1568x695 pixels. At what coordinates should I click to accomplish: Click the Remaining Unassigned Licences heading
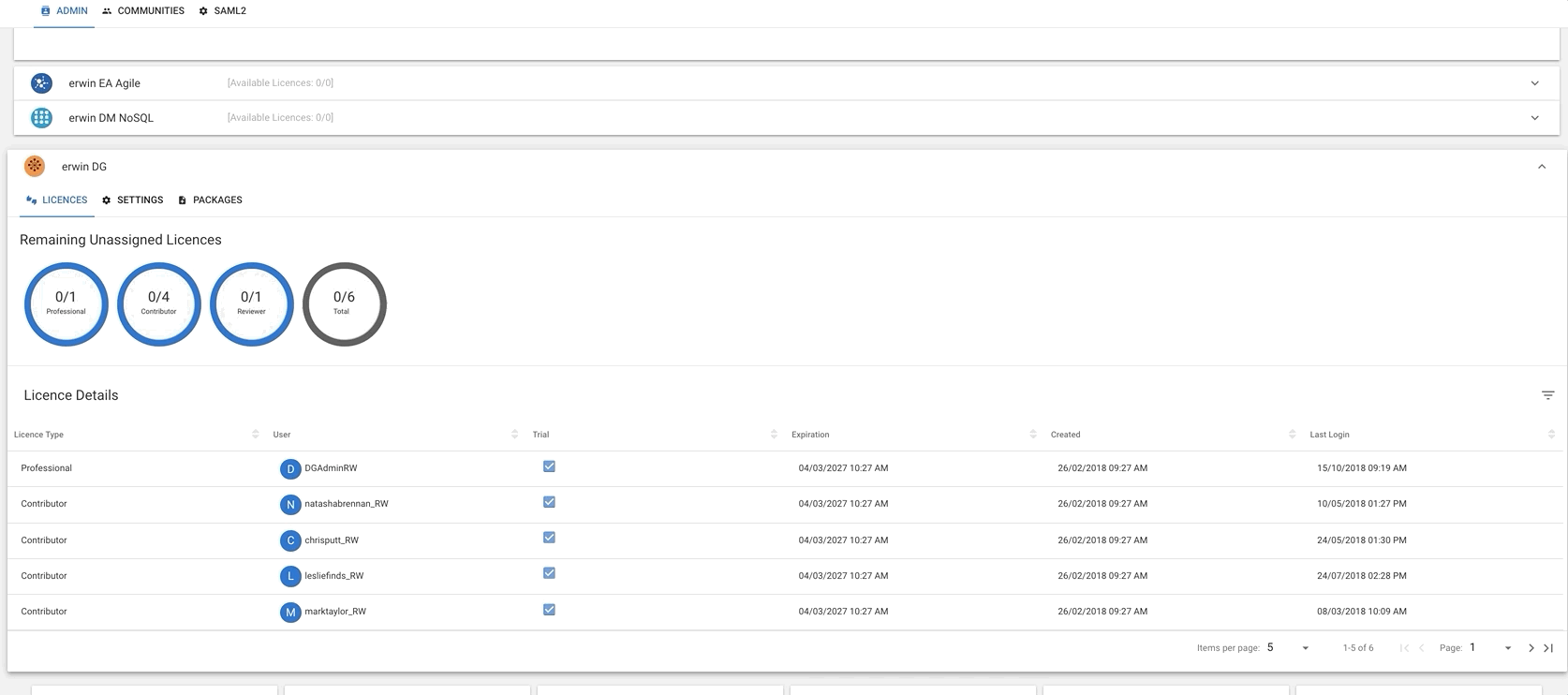[121, 240]
